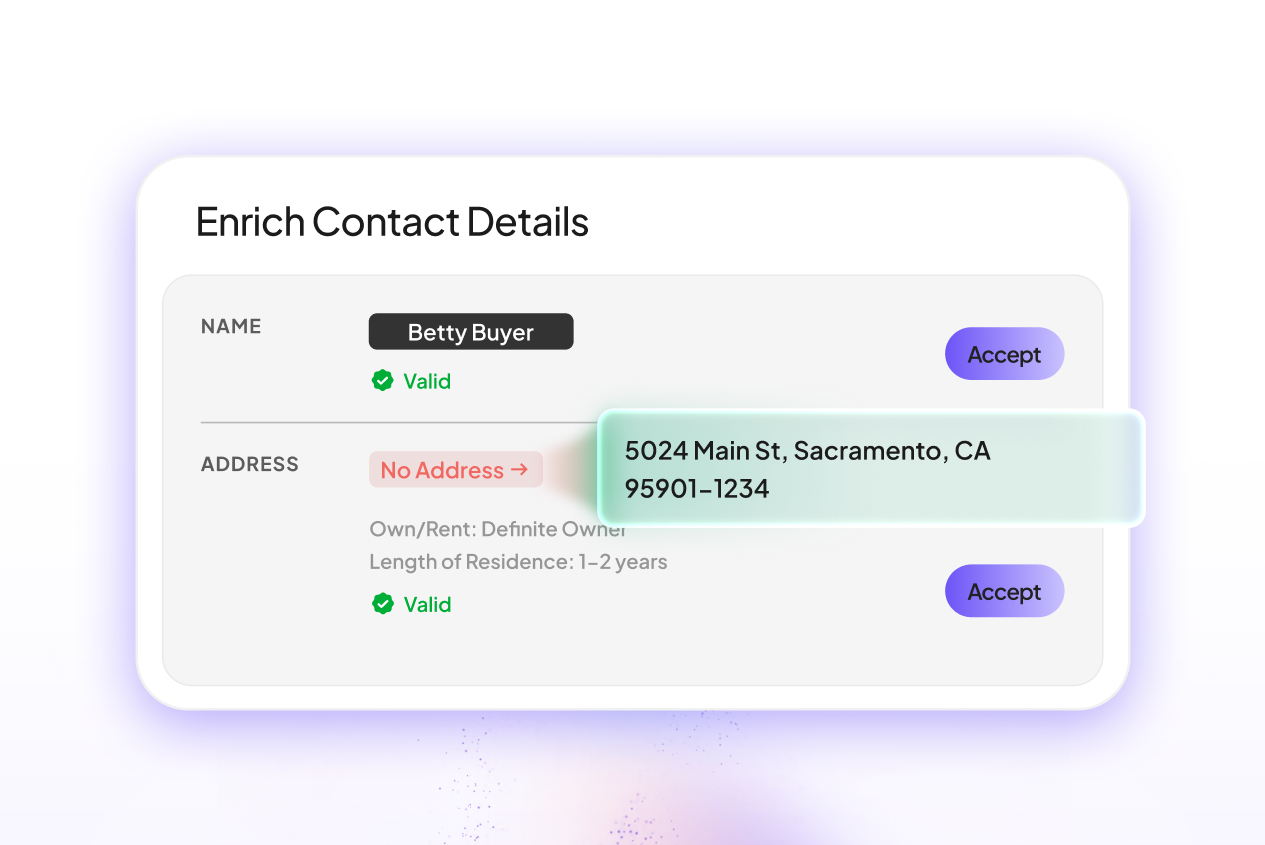Click the Enrich Contact Details heading

[x=392, y=221]
